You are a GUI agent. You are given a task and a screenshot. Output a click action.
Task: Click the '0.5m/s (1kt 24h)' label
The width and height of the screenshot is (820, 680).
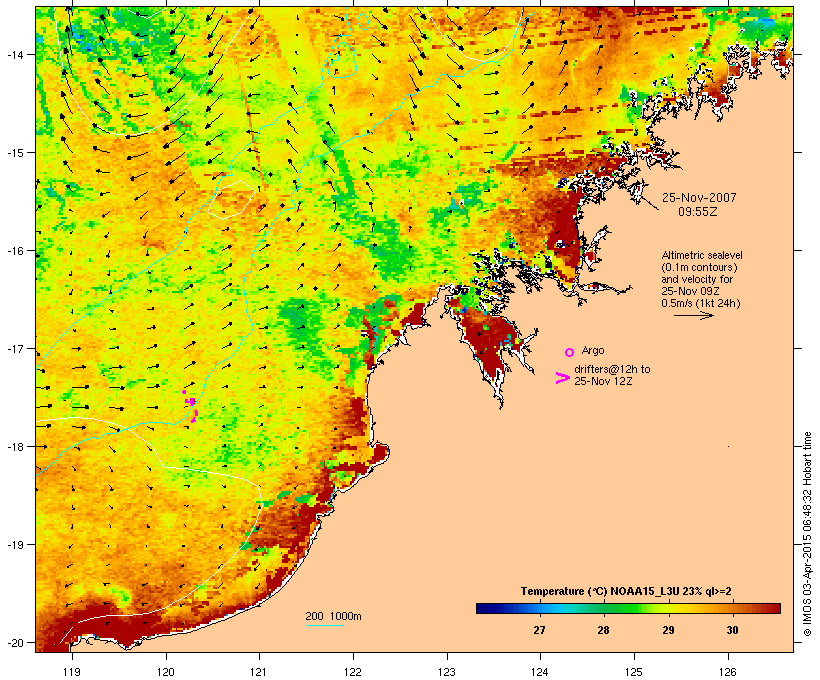coord(701,303)
